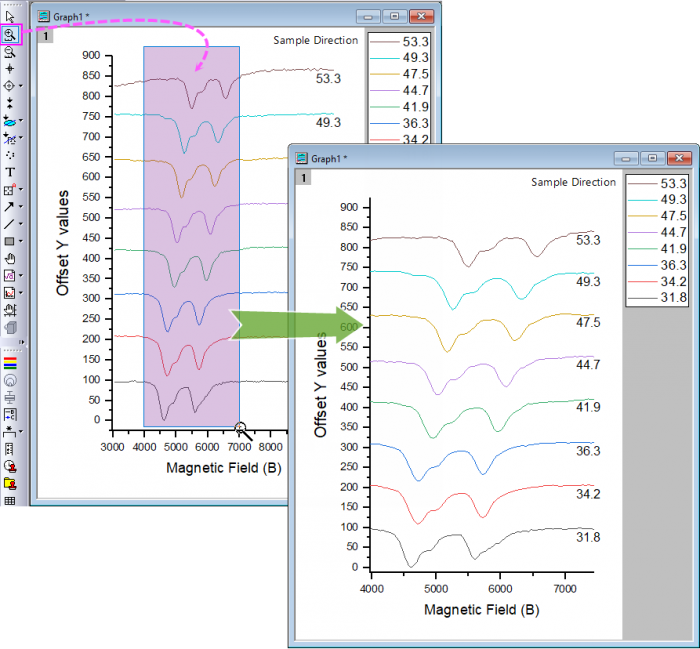Click the color scale stripes icon
Image resolution: width=700 pixels, height=649 pixels.
[x=10, y=363]
